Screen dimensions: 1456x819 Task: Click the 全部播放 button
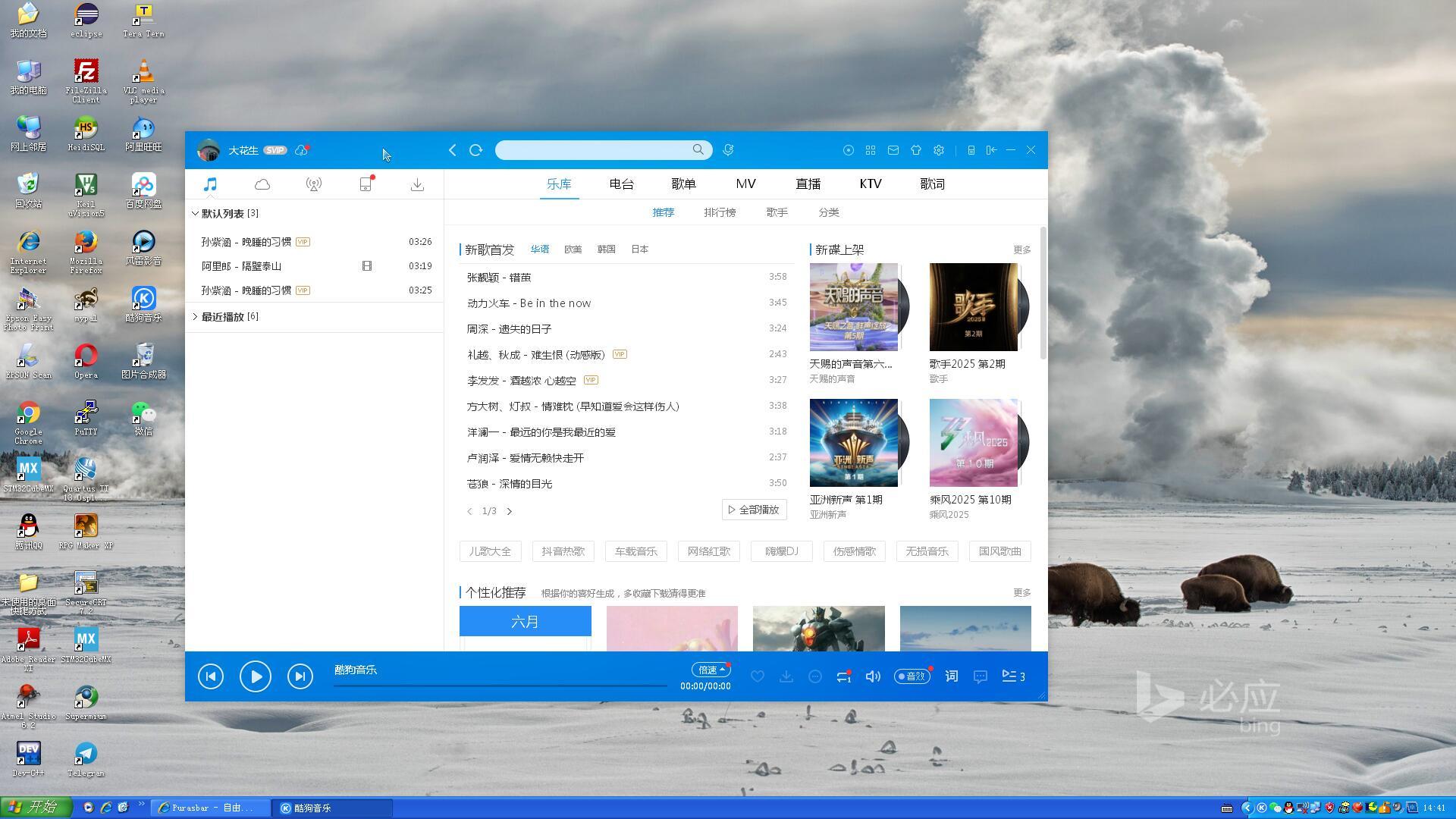pyautogui.click(x=755, y=510)
